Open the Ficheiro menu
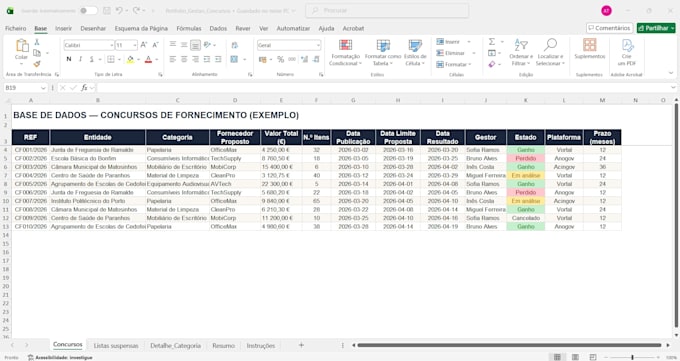The width and height of the screenshot is (680, 361). click(16, 28)
